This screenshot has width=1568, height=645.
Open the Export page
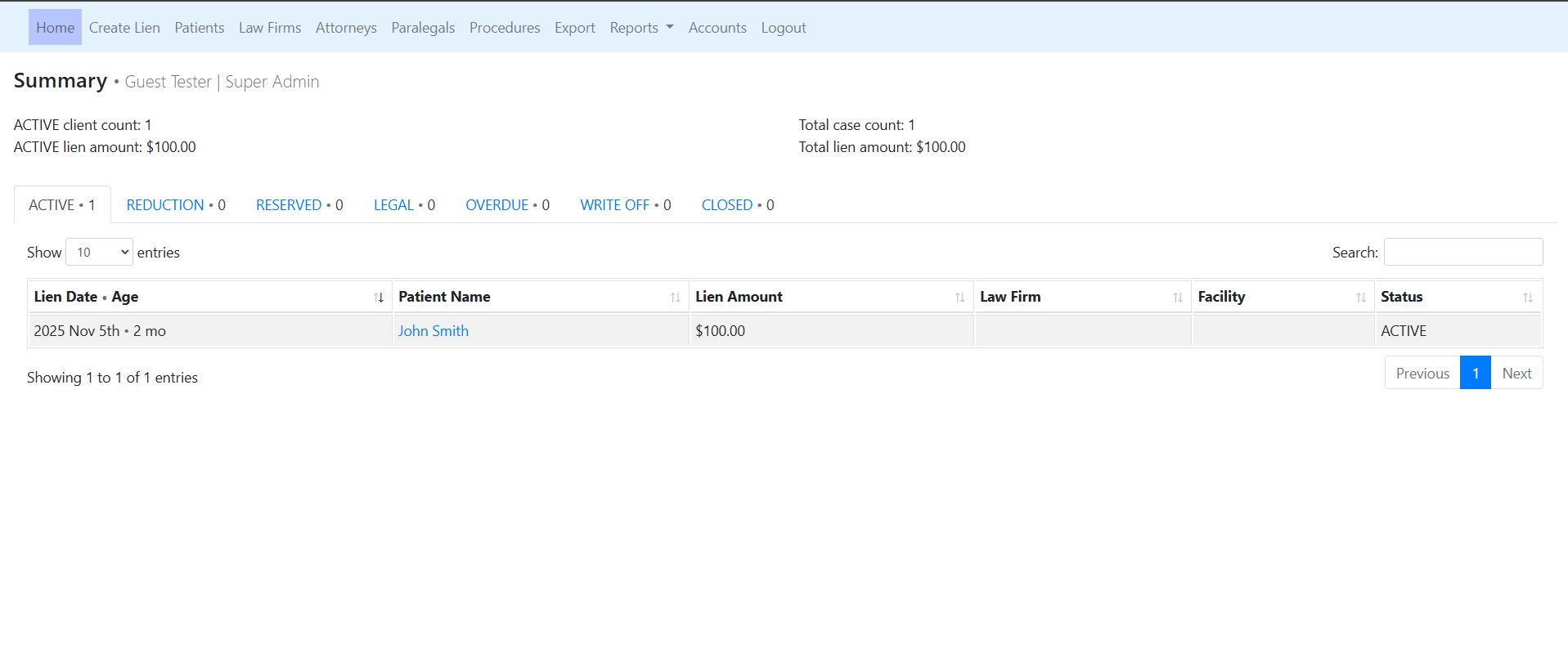(575, 28)
